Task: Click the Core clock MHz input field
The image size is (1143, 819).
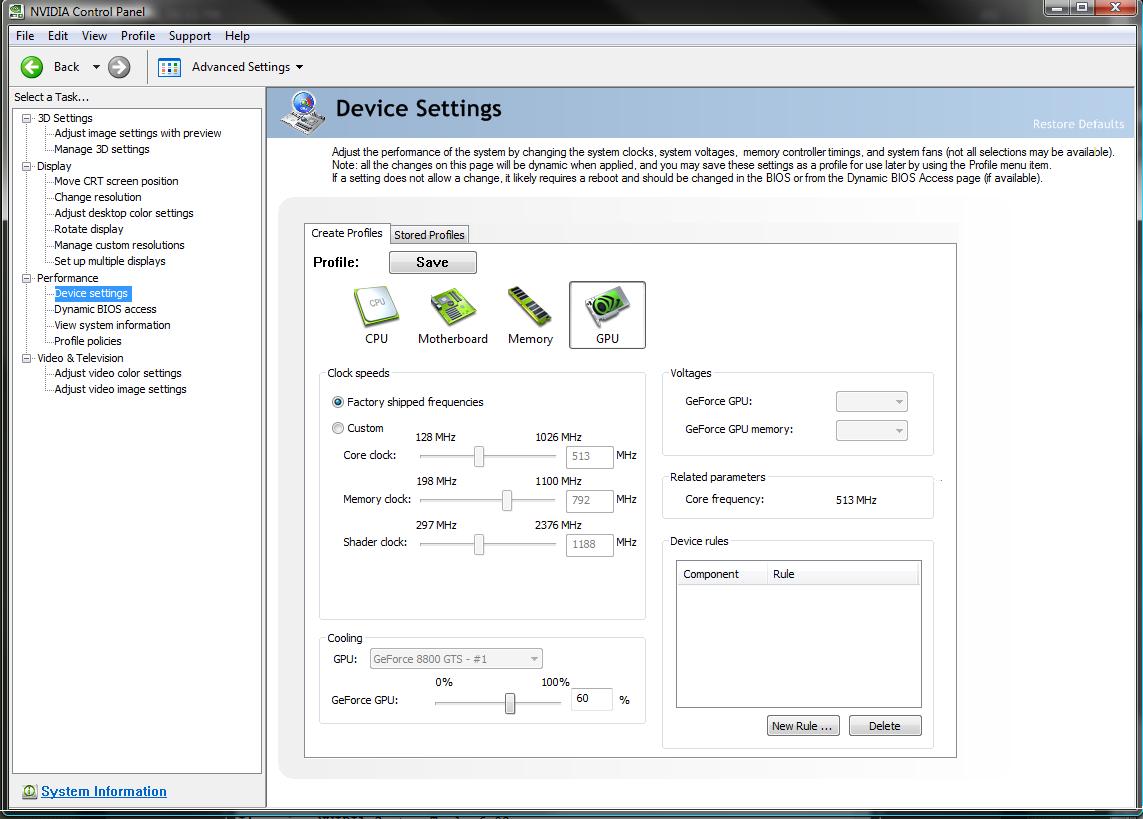Action: pos(589,457)
